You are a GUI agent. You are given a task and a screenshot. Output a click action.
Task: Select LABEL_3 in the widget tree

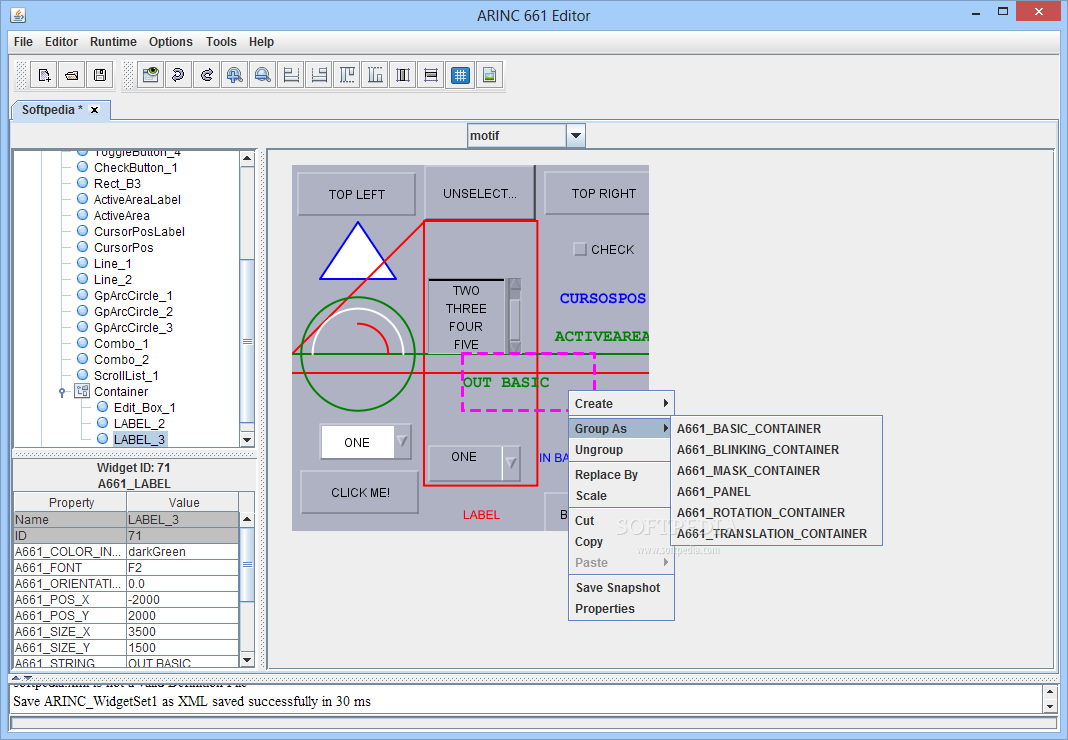[139, 440]
